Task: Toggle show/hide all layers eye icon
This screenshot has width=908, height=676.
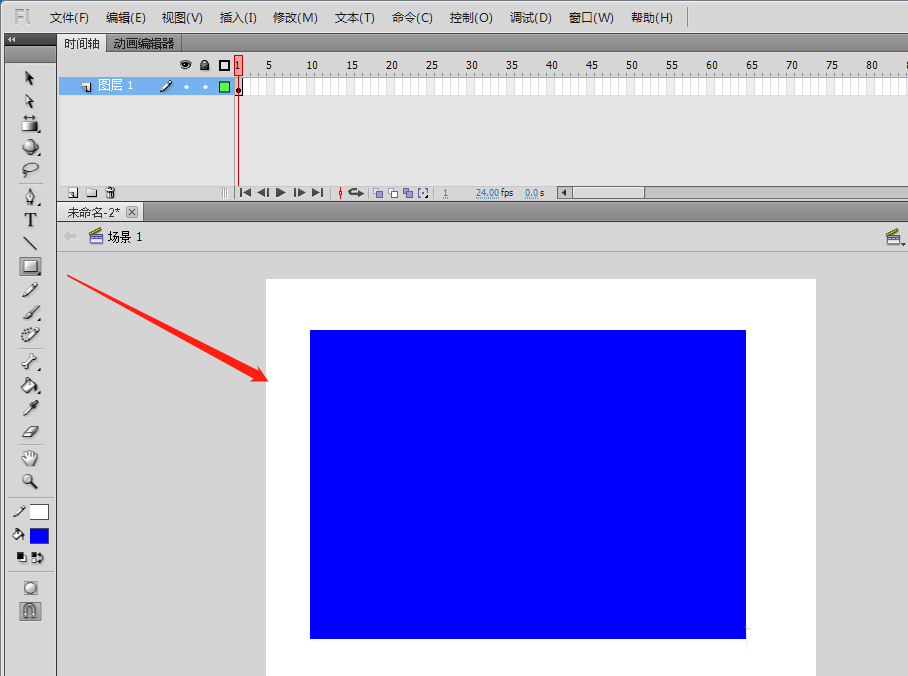Action: click(185, 65)
